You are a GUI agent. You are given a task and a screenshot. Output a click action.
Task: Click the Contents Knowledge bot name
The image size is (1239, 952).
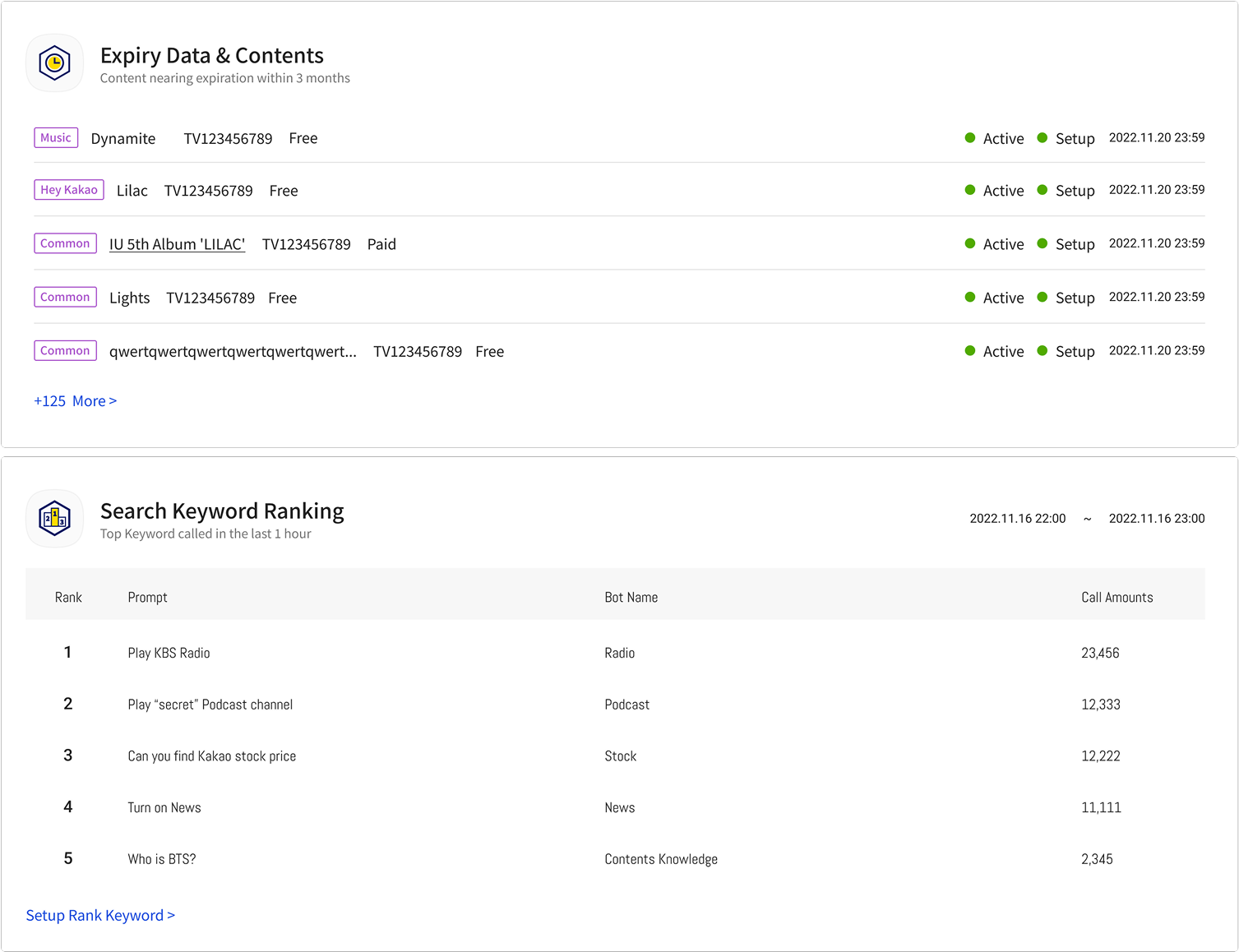[x=661, y=859]
